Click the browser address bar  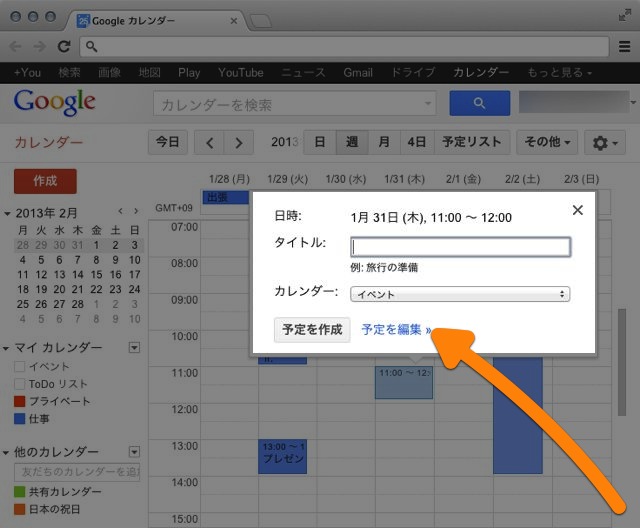click(344, 47)
